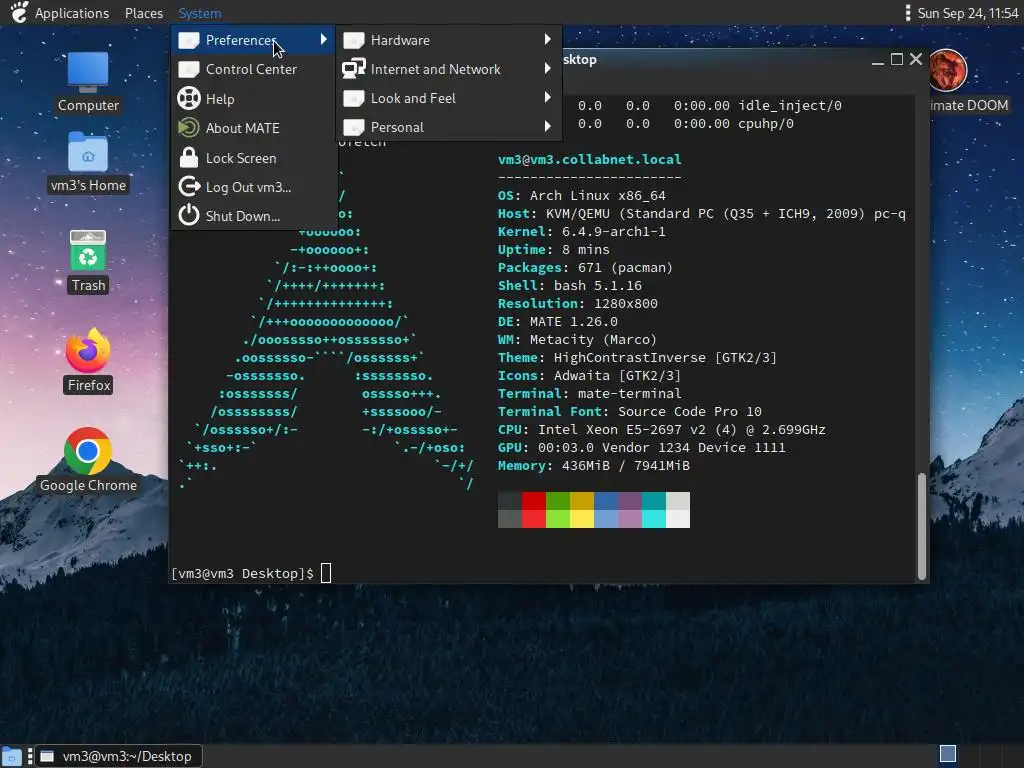Image resolution: width=1024 pixels, height=768 pixels.
Task: Open Internet and Network submenu
Action: pos(449,69)
